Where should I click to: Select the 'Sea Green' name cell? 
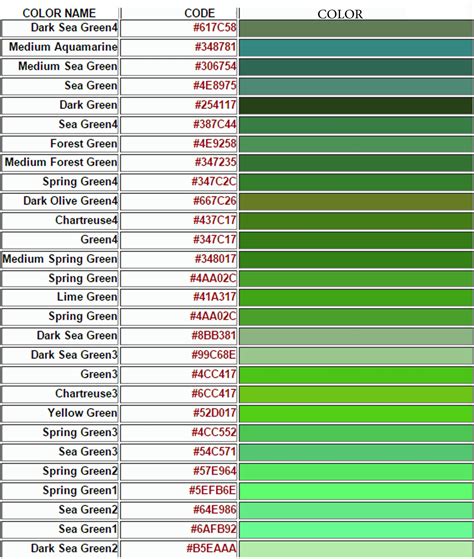click(x=60, y=86)
